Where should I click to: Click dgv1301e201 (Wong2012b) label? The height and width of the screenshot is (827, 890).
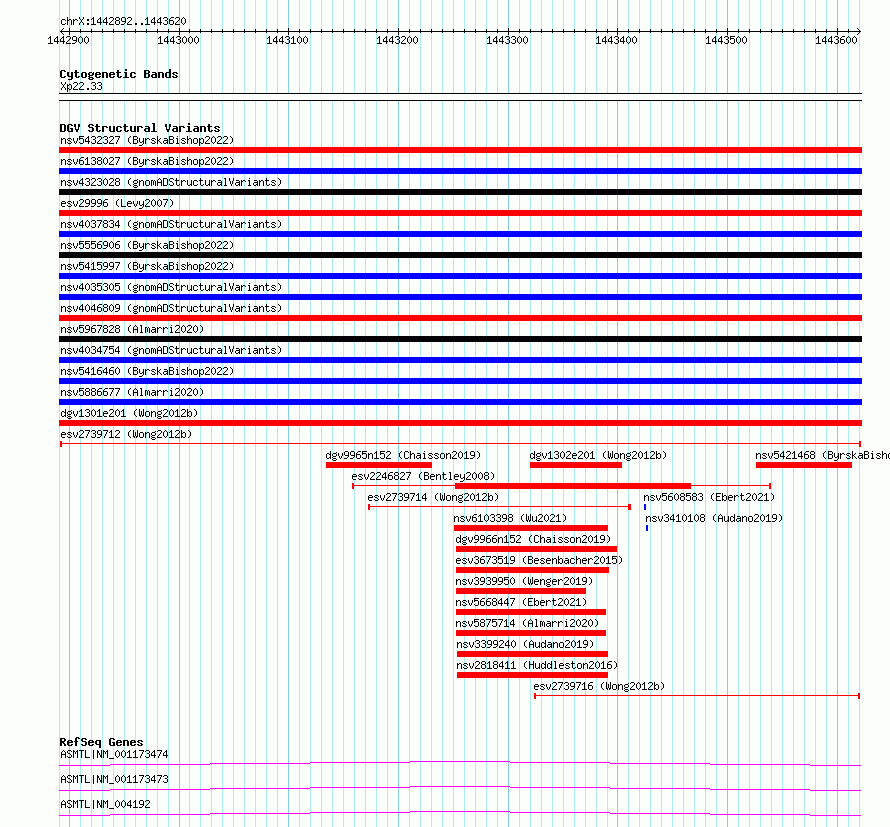[x=129, y=413]
